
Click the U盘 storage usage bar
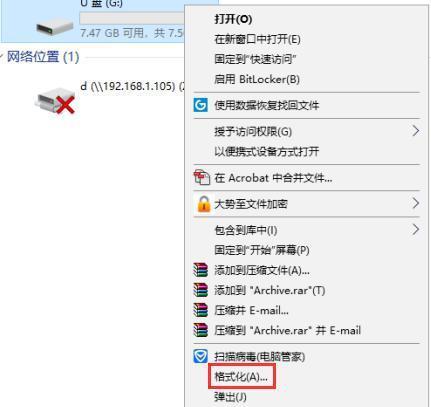point(132,18)
